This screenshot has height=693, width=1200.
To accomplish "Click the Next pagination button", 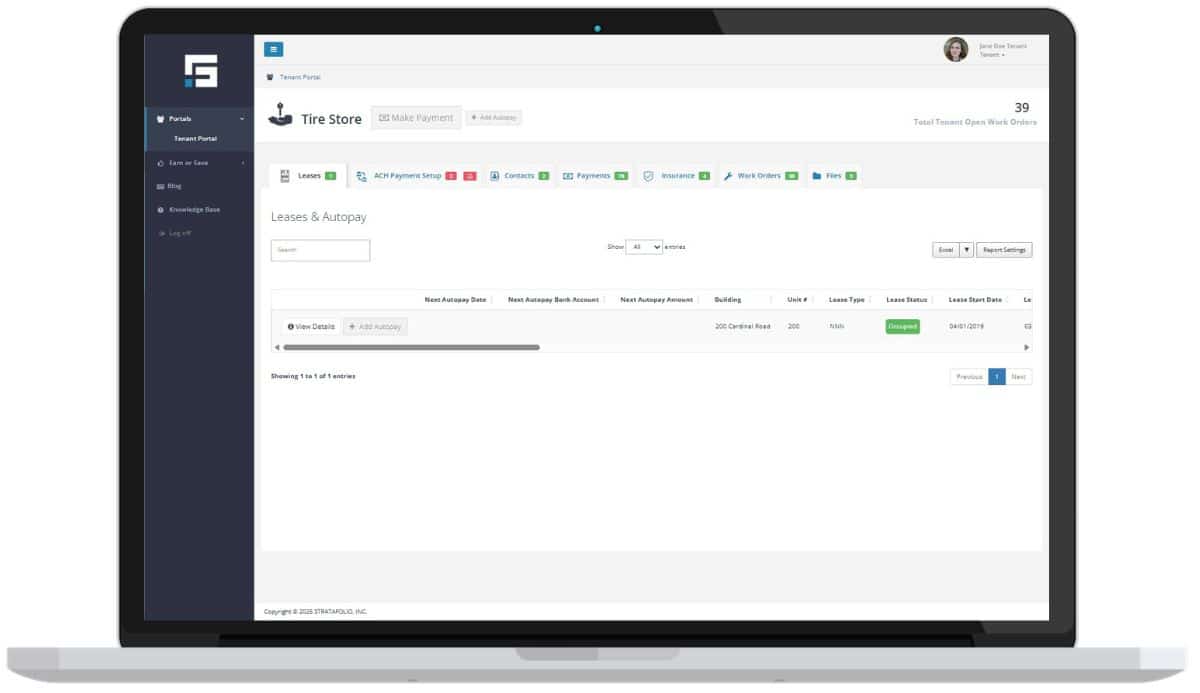I will click(1018, 377).
